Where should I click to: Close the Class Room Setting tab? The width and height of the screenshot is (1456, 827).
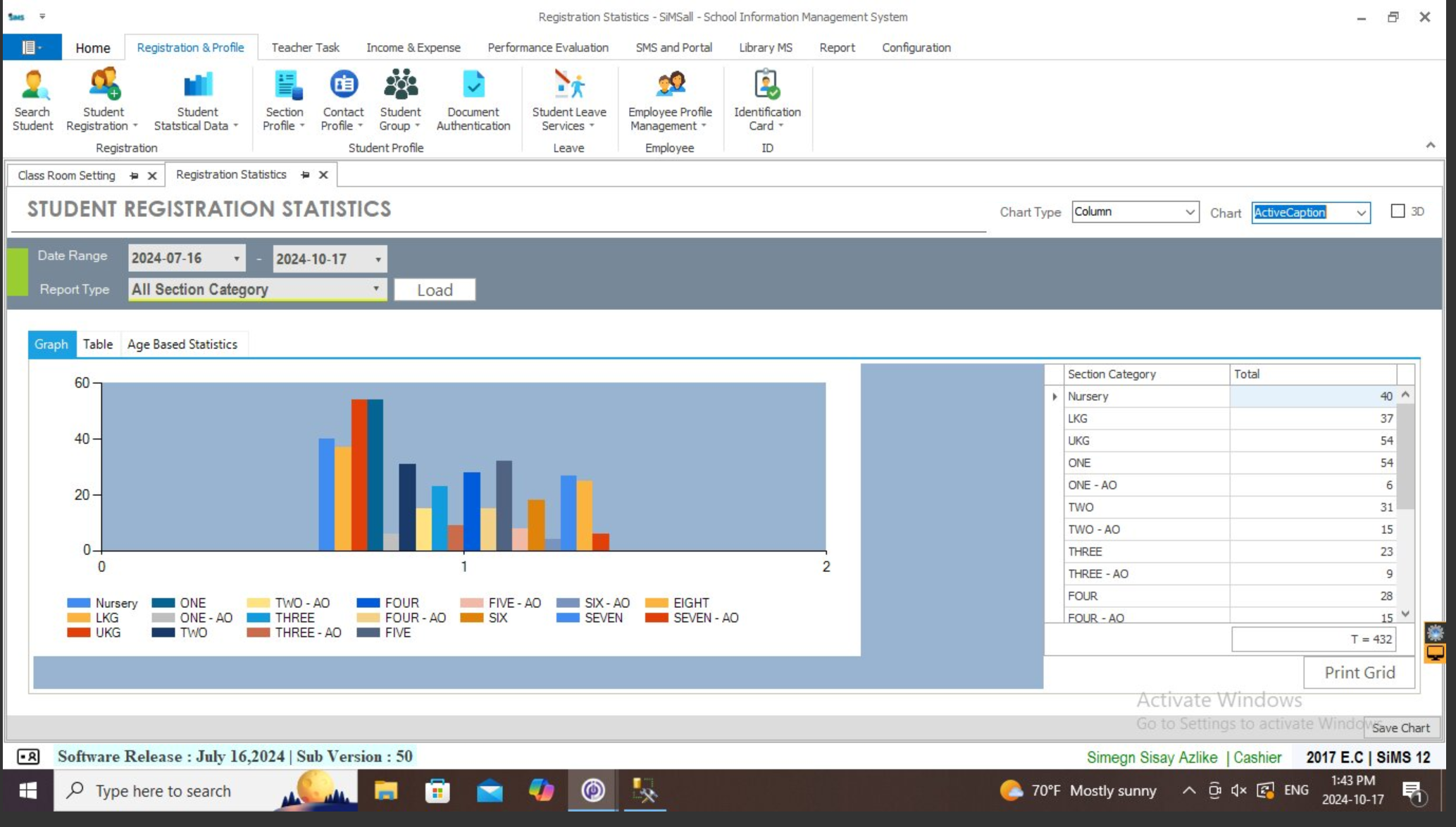[152, 175]
